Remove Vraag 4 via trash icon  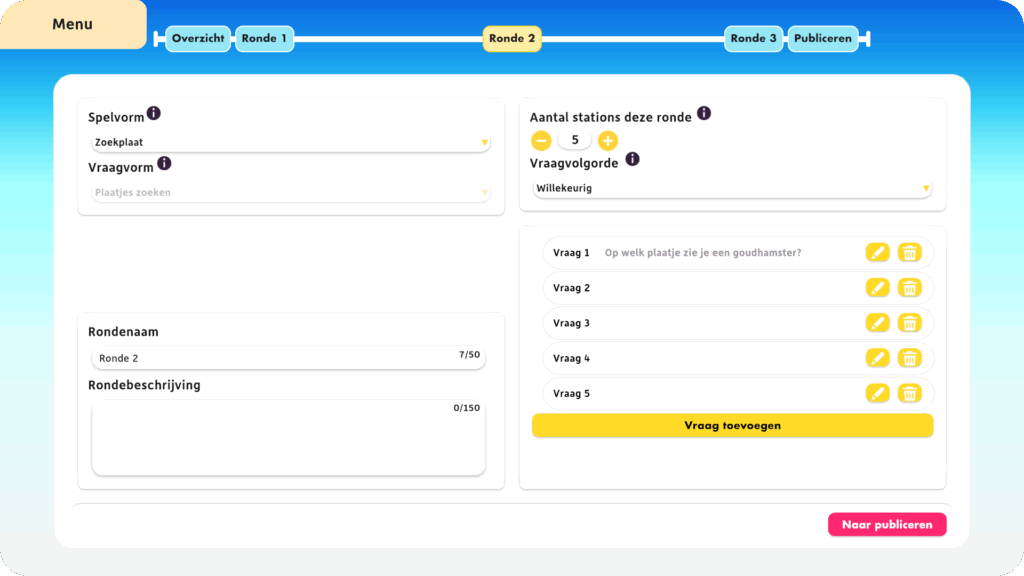click(909, 358)
